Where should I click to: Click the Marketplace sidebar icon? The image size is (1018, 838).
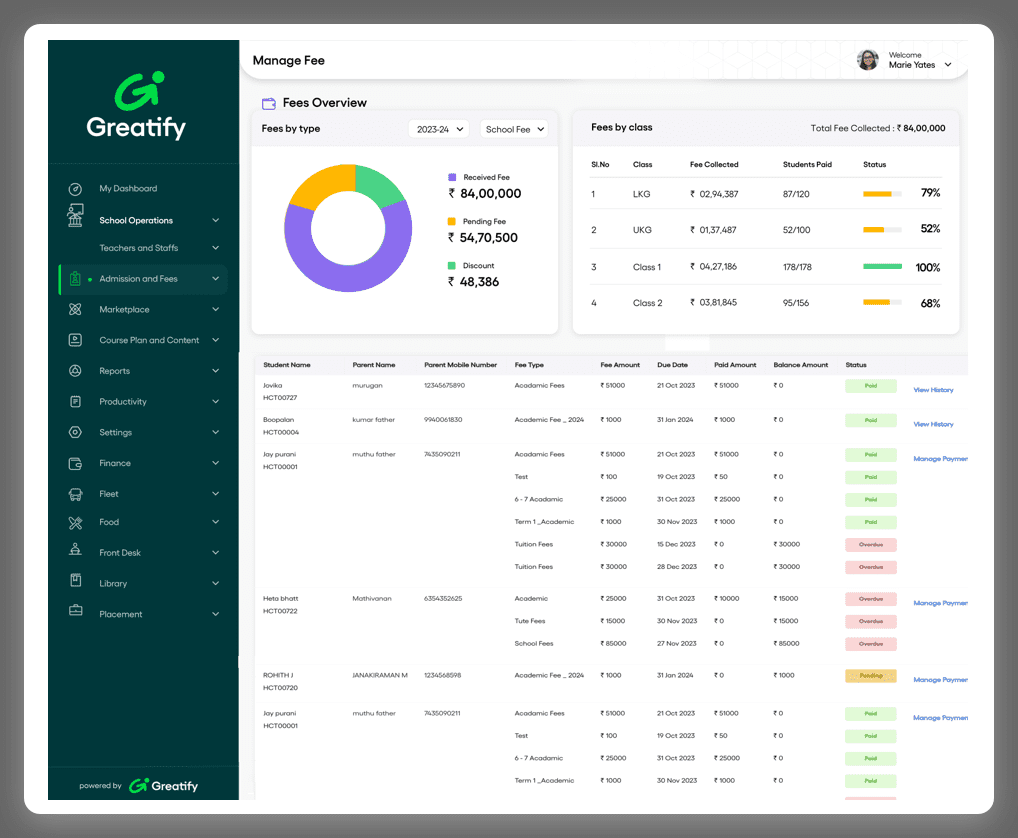[x=75, y=310]
